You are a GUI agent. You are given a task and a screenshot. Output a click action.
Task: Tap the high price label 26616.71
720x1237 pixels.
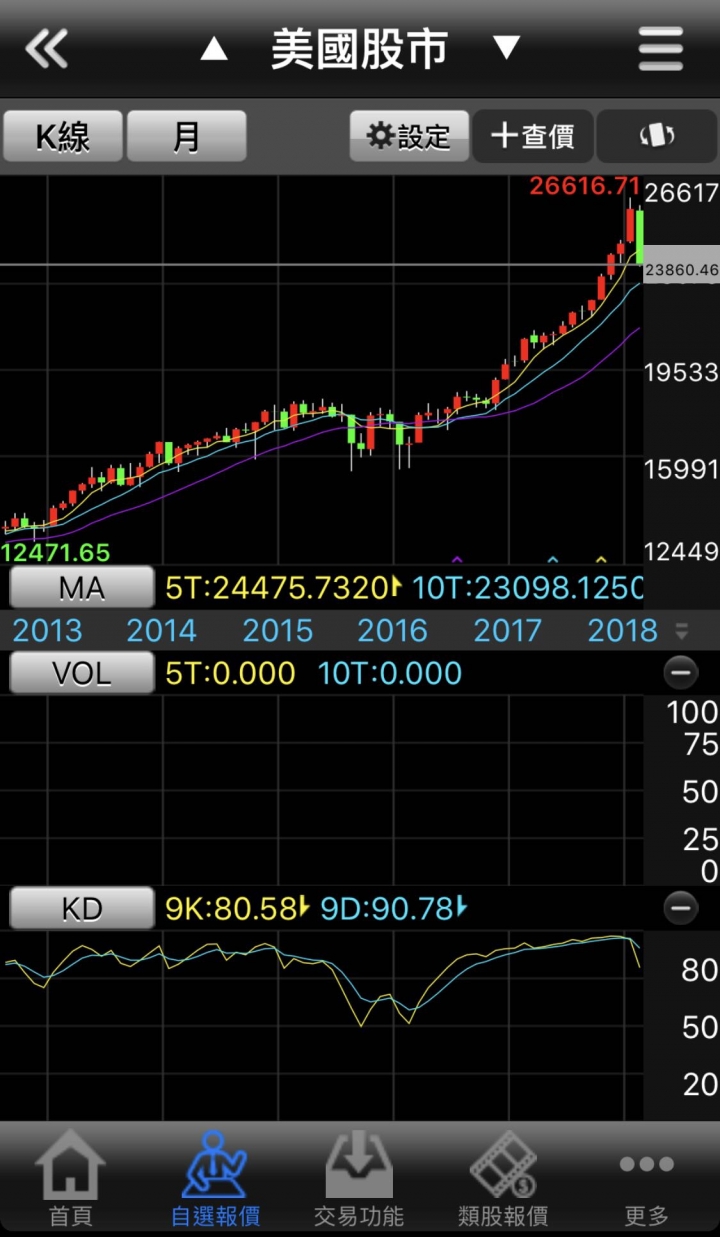[x=585, y=186]
